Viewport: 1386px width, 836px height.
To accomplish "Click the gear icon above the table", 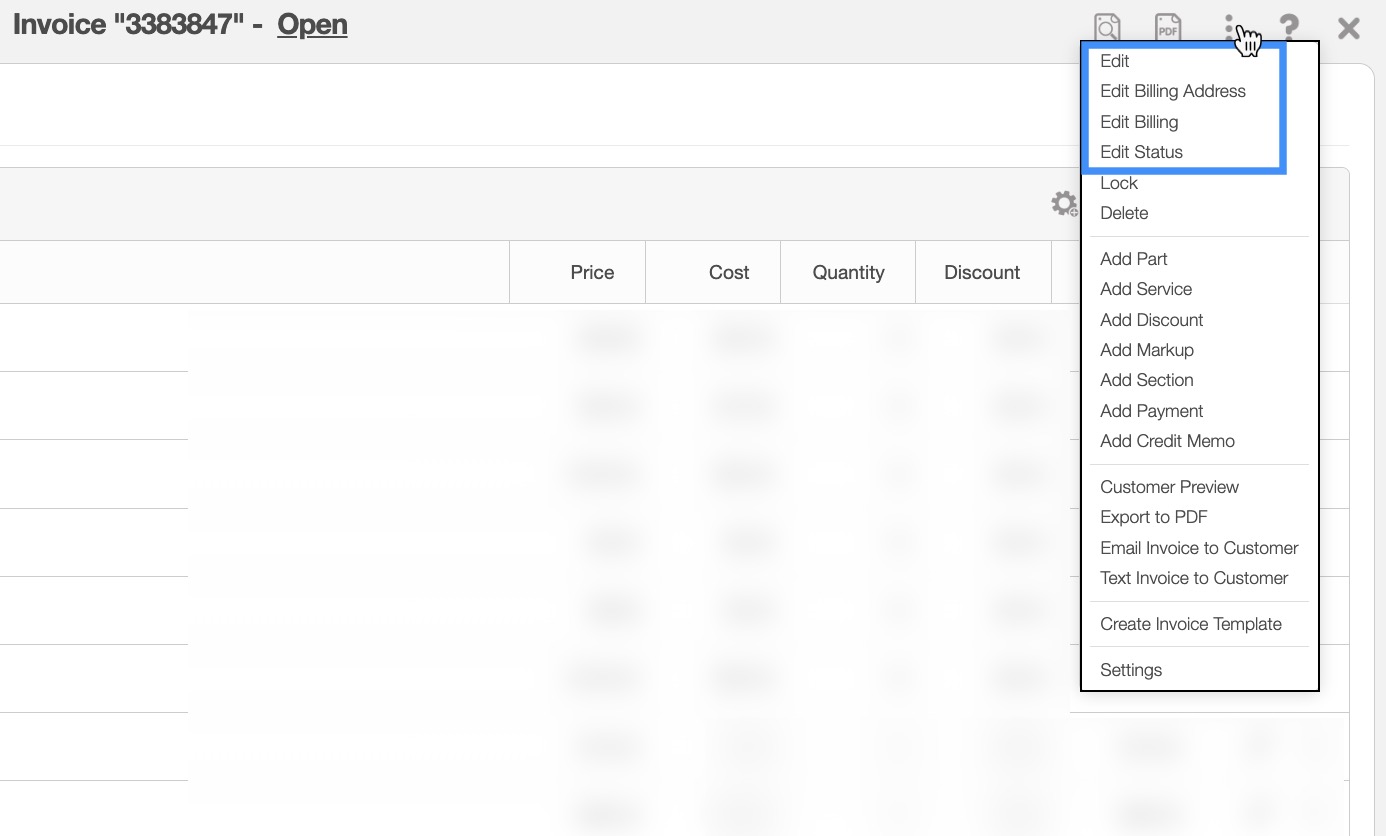I will pyautogui.click(x=1064, y=204).
